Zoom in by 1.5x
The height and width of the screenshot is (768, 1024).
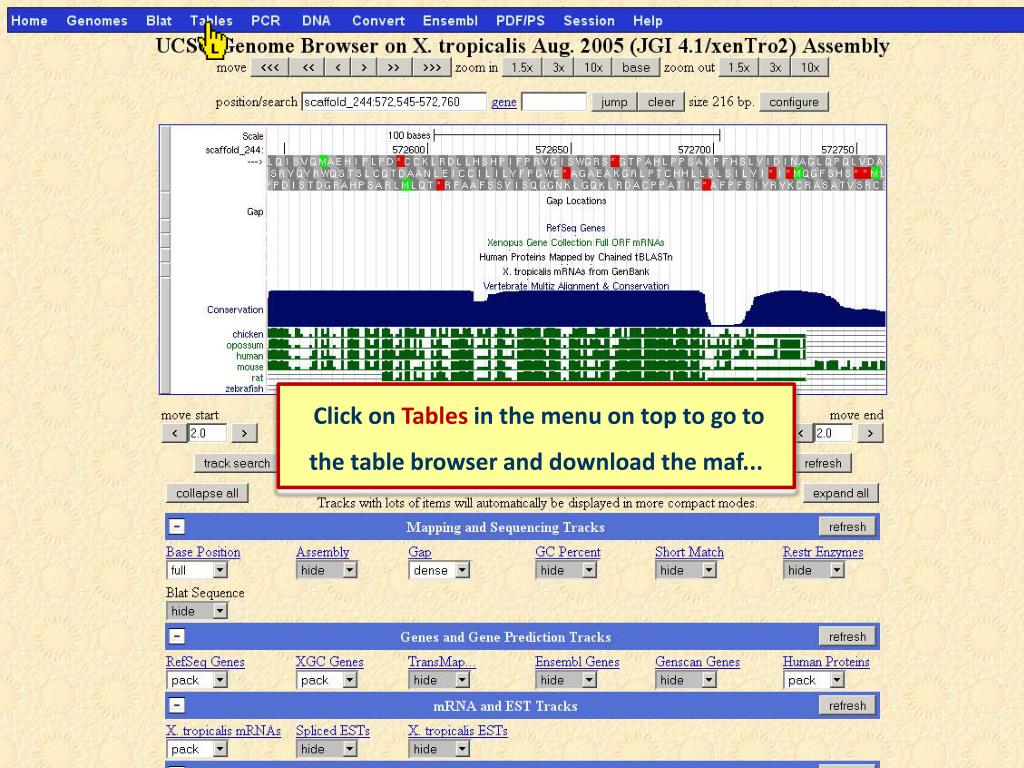[522, 67]
